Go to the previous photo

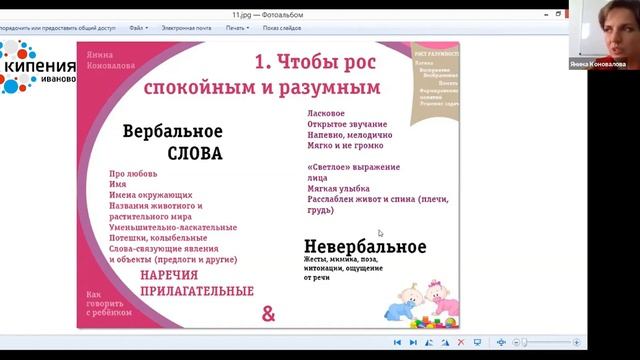pyautogui.click(x=397, y=342)
